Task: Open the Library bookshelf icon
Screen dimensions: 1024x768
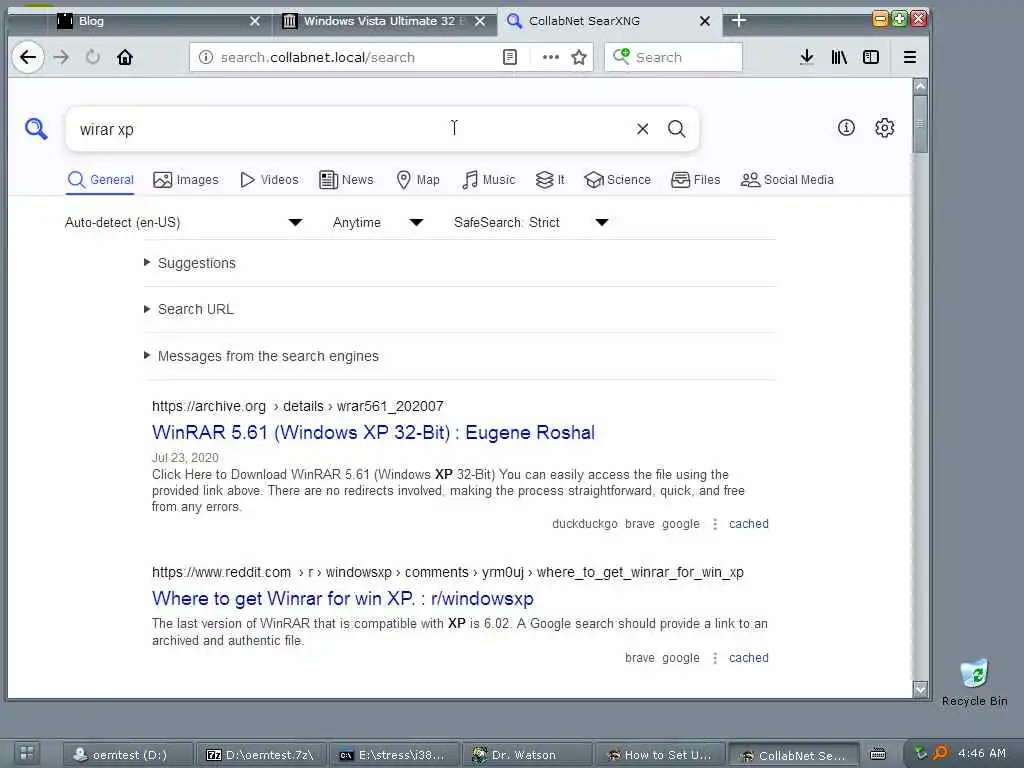Action: point(839,57)
